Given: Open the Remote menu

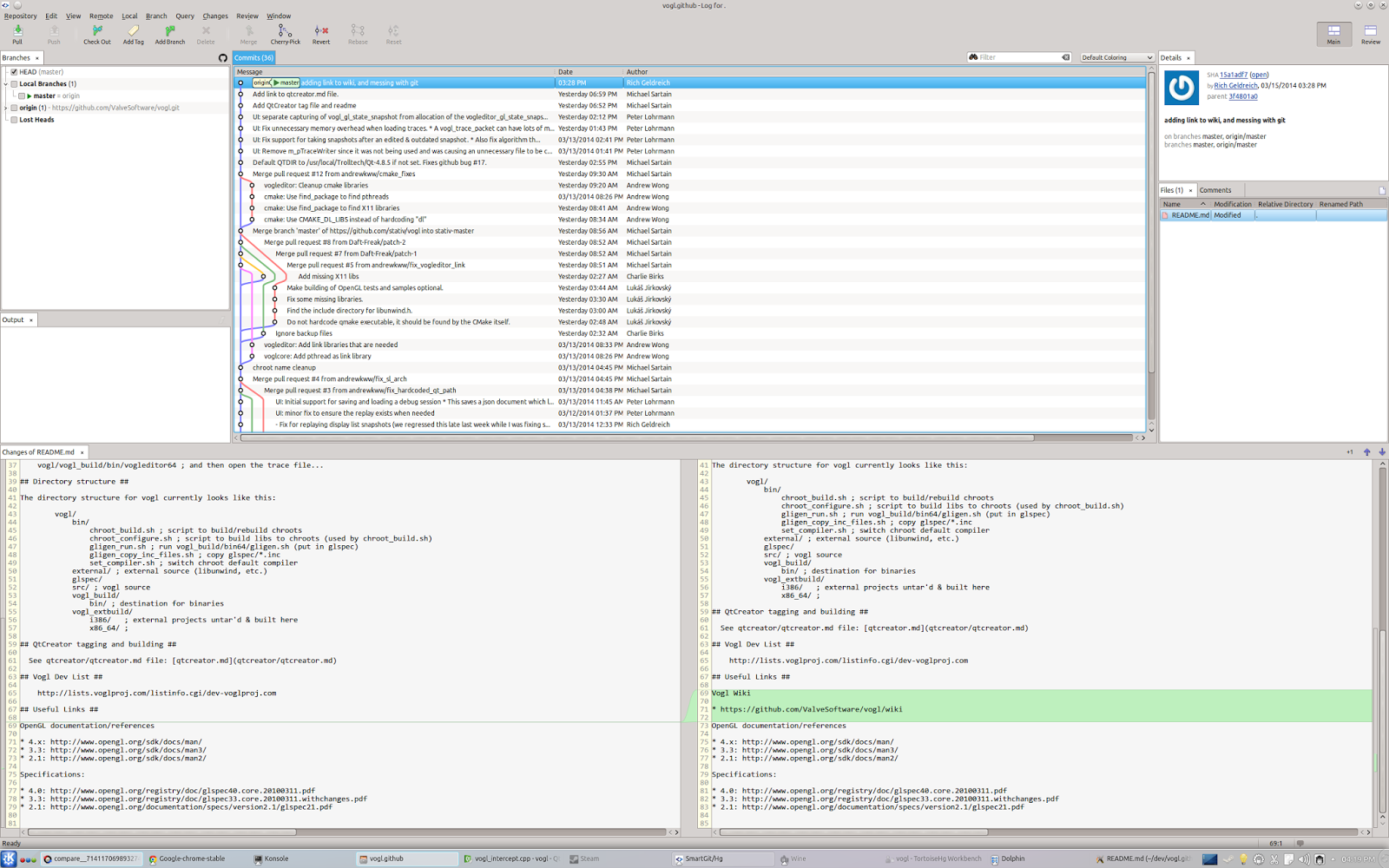Looking at the screenshot, I should 101,16.
